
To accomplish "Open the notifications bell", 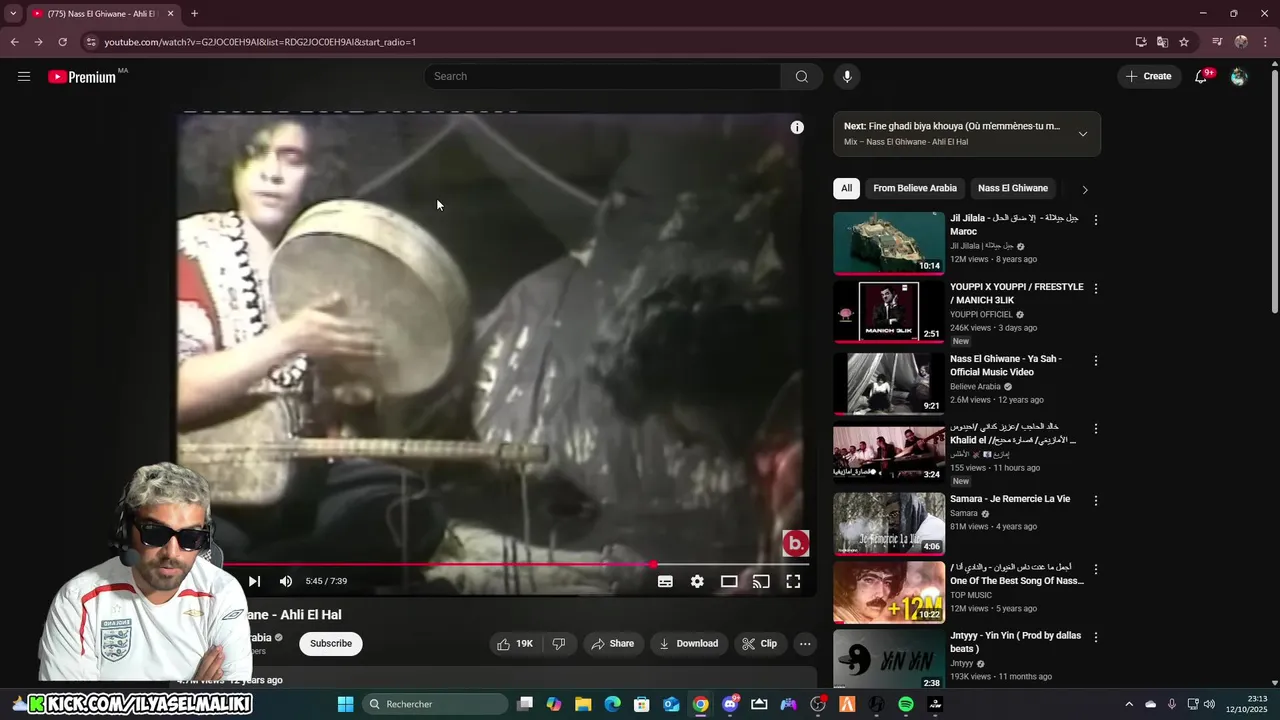I will pyautogui.click(x=1201, y=77).
